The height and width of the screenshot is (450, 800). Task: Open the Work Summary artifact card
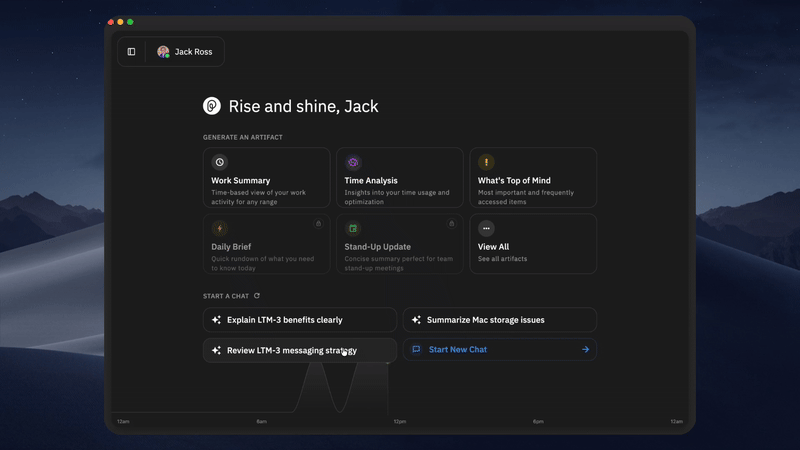pyautogui.click(x=266, y=178)
